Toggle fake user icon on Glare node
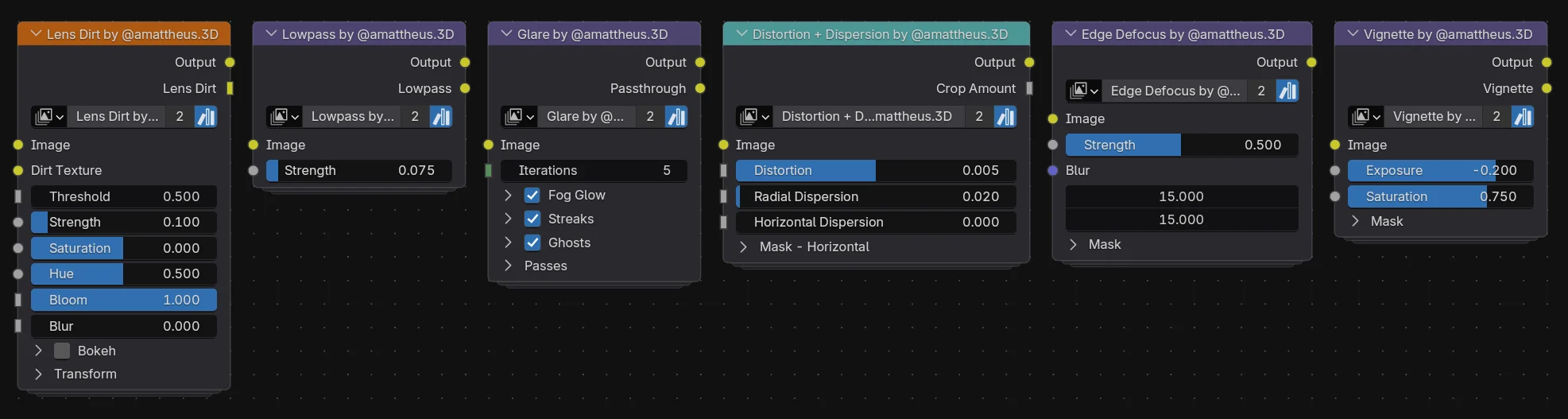The image size is (1568, 419). (676, 117)
